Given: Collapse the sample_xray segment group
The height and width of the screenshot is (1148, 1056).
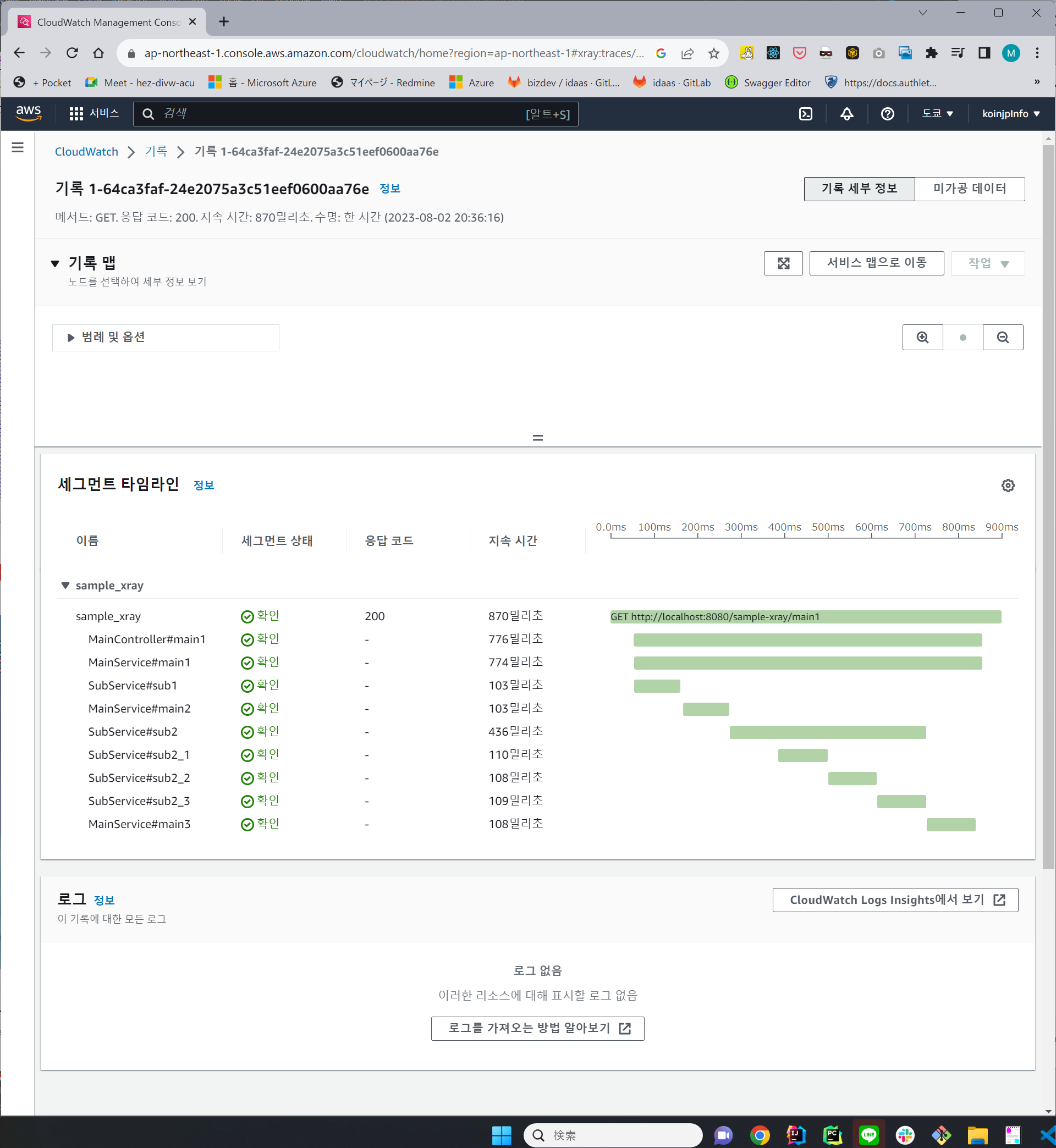Looking at the screenshot, I should (65, 586).
